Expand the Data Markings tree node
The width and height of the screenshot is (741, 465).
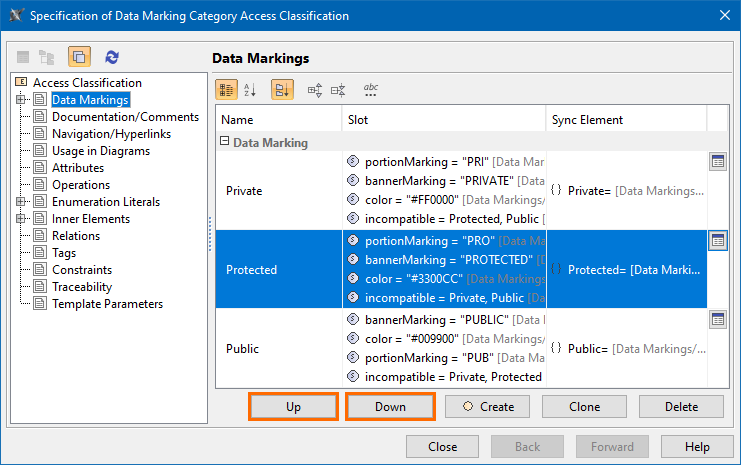[20, 100]
